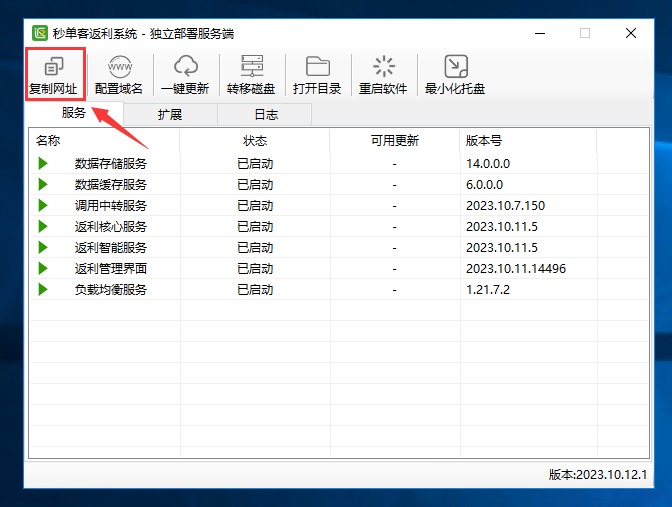
Task: Click version number 14.0.0.0
Action: pyautogui.click(x=488, y=164)
